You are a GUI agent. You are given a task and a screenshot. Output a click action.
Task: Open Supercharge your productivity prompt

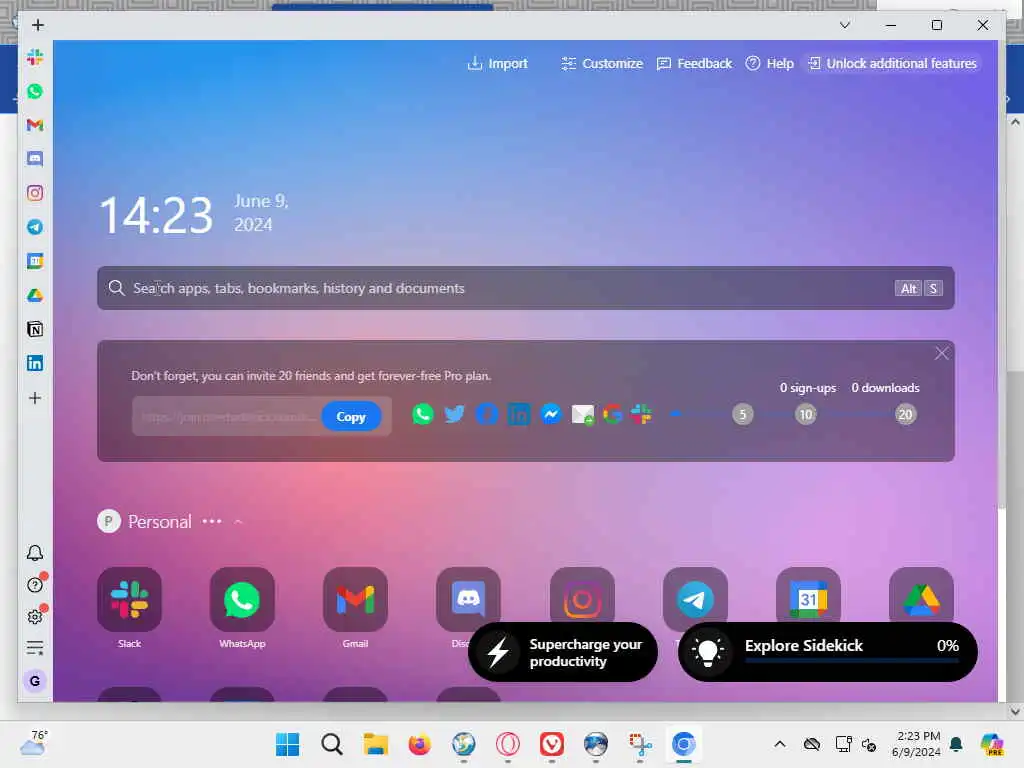click(563, 652)
